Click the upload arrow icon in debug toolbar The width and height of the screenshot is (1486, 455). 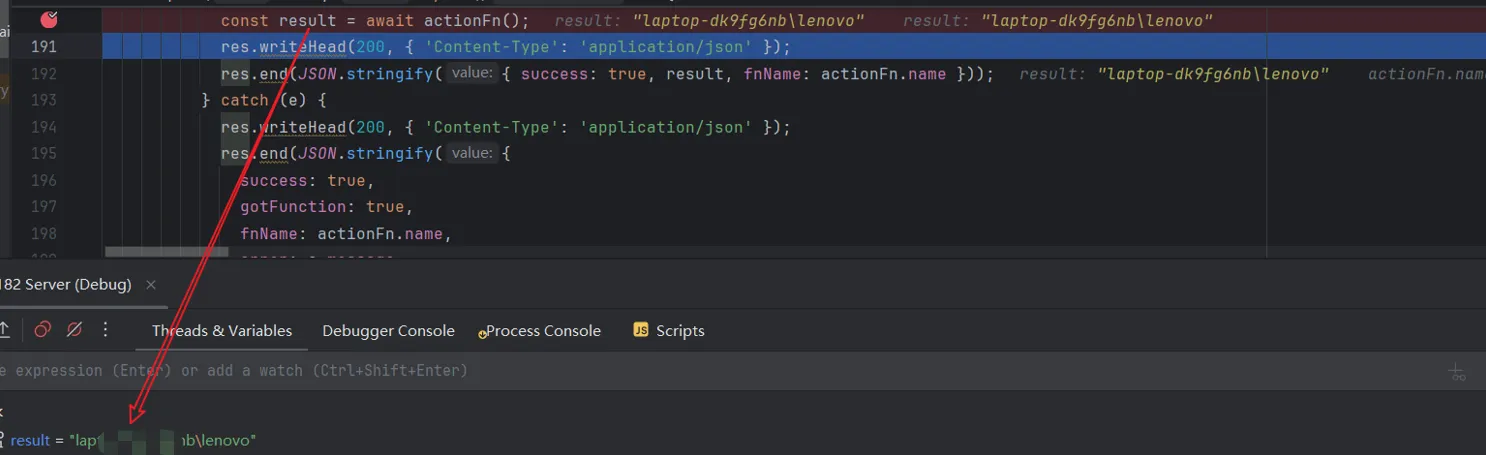tap(5, 330)
